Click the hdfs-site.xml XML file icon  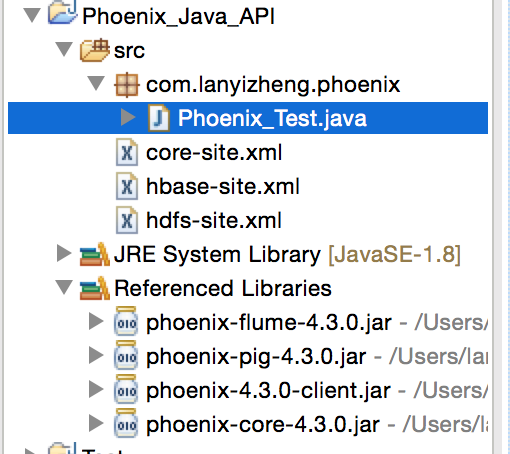click(127, 220)
